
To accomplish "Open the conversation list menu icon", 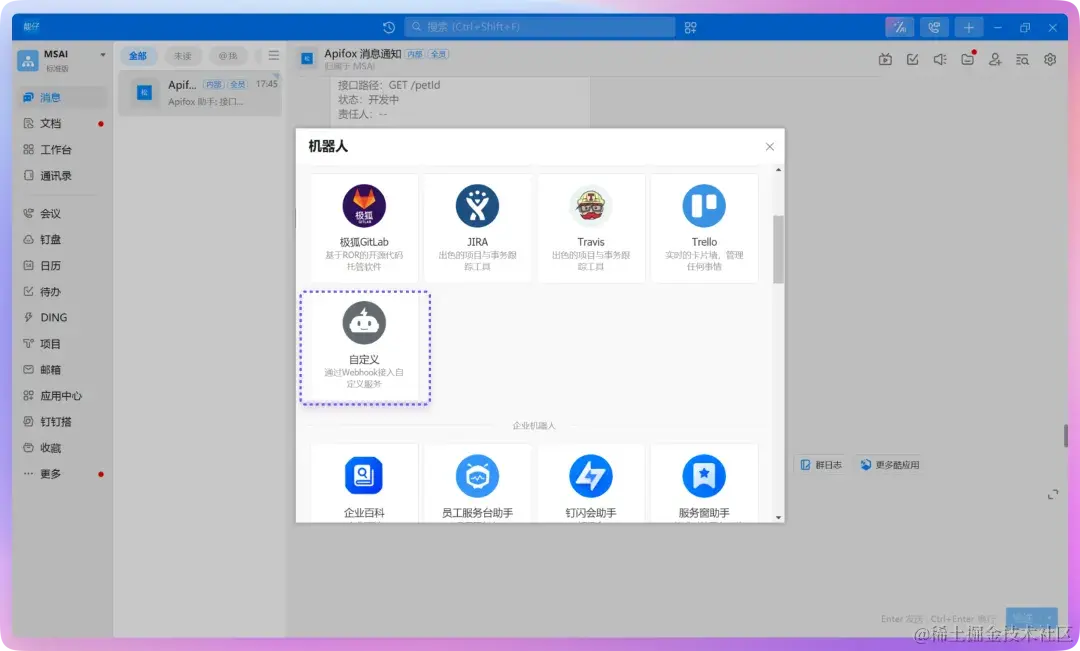I will point(273,55).
